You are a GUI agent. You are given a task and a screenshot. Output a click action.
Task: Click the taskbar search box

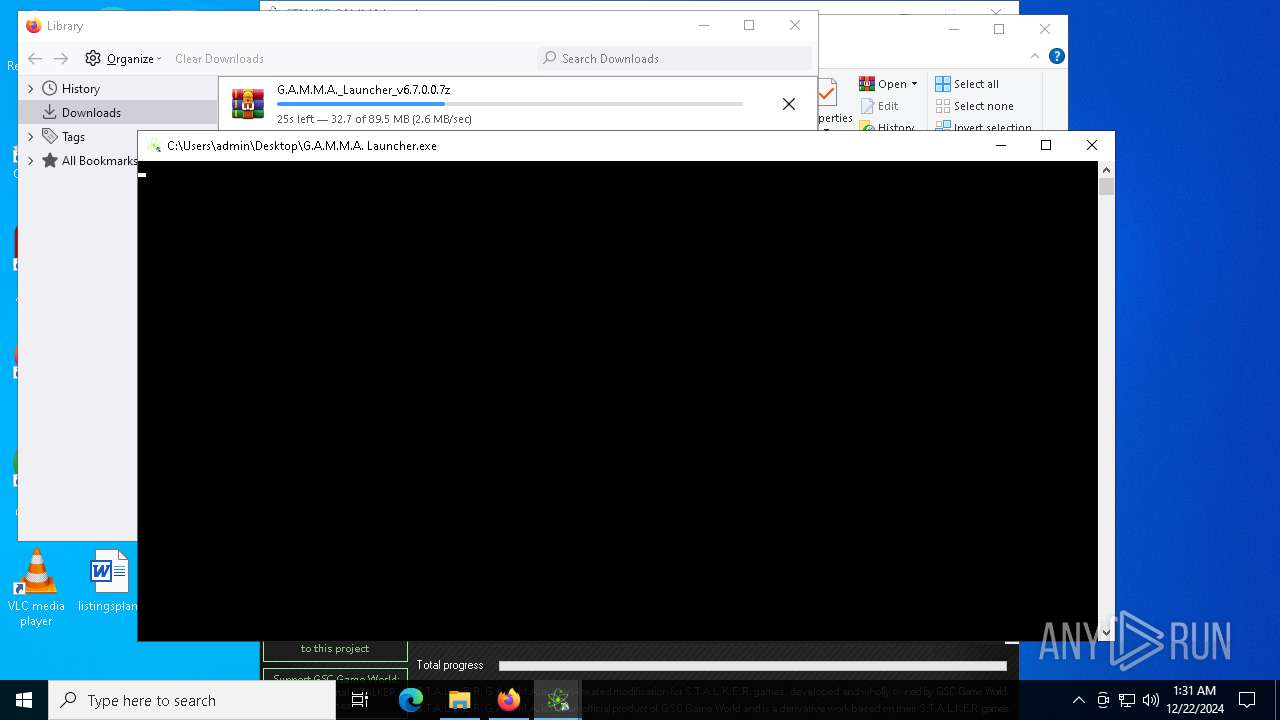click(x=192, y=700)
